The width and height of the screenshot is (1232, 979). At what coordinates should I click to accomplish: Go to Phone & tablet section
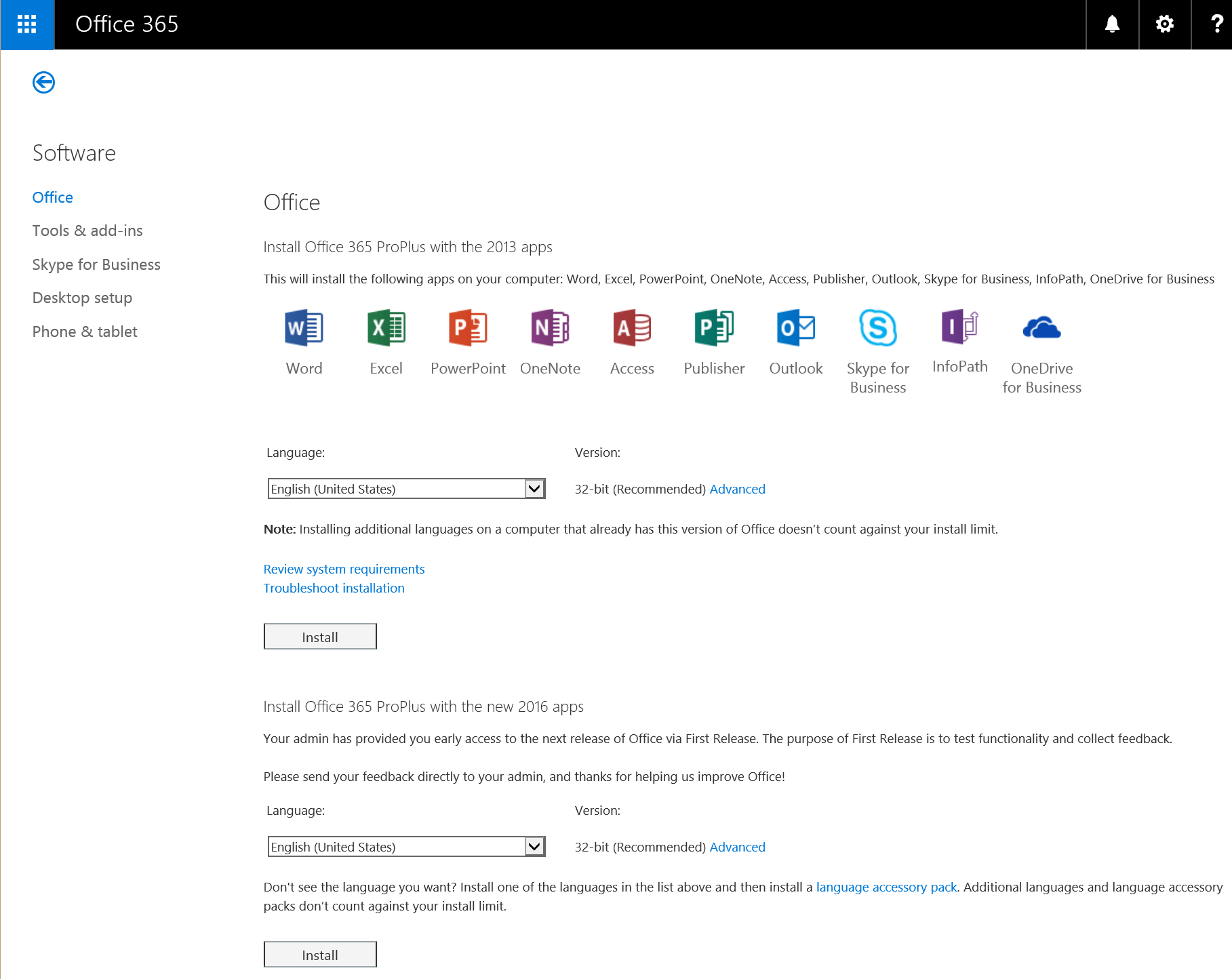85,332
